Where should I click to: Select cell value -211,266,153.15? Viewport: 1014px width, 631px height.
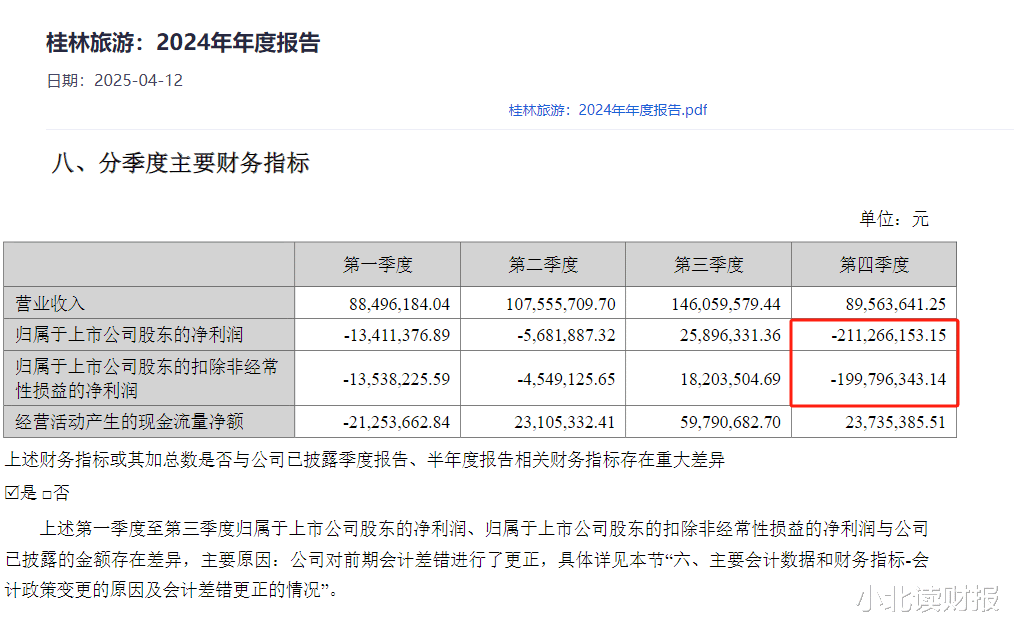pos(889,335)
